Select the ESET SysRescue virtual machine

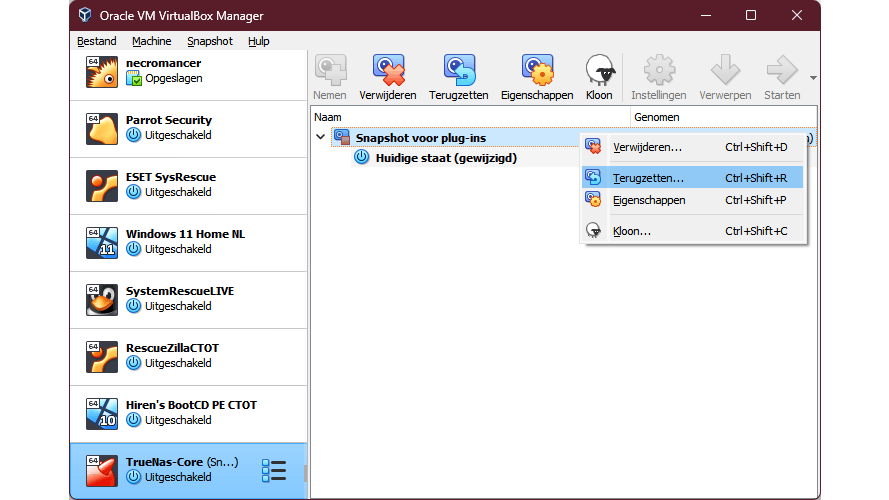pyautogui.click(x=188, y=186)
